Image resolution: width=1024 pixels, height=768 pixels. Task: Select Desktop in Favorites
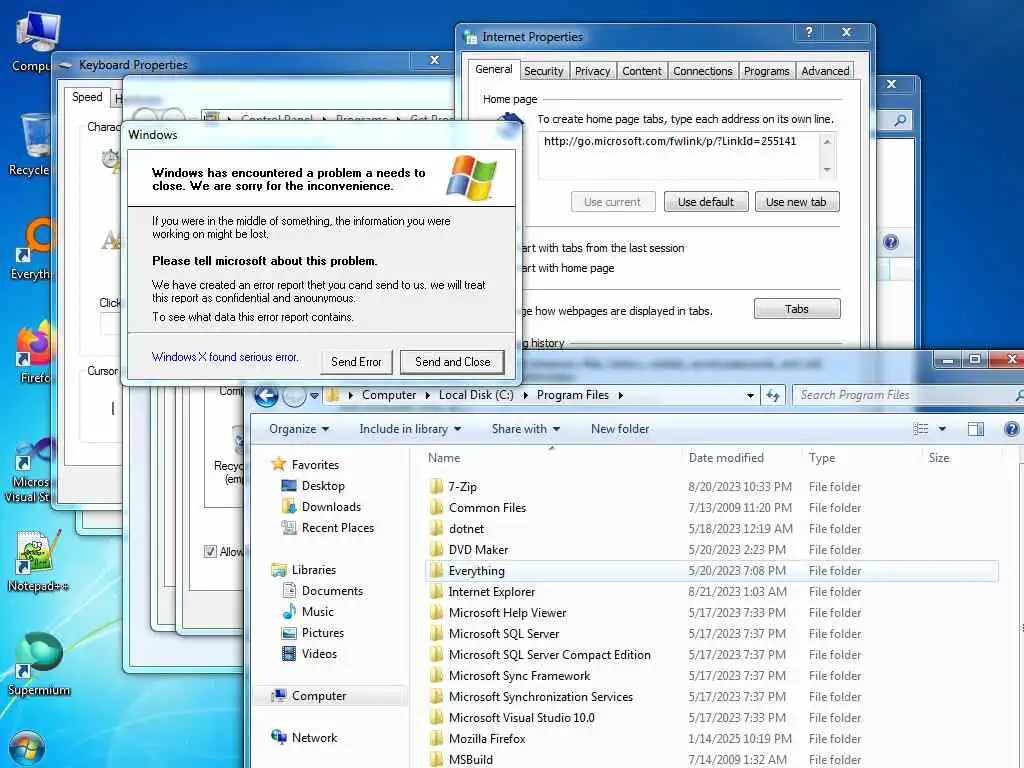click(323, 486)
